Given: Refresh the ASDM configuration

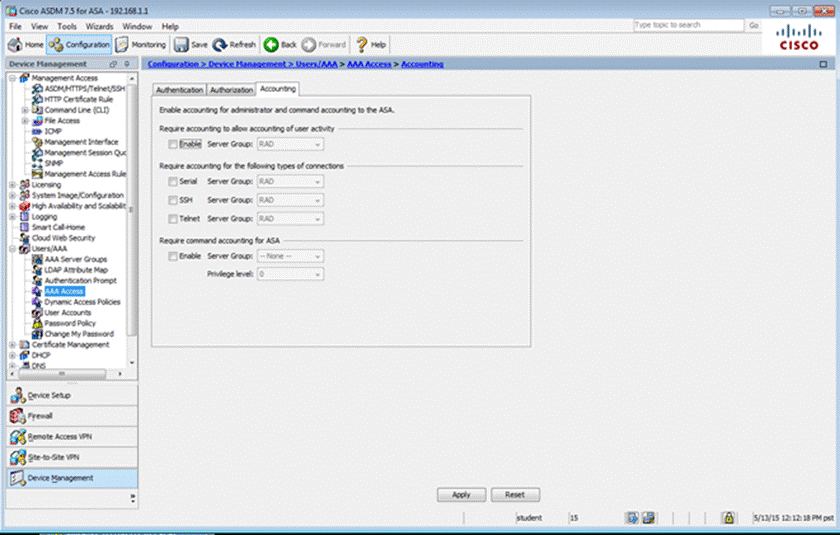Looking at the screenshot, I should pos(234,44).
